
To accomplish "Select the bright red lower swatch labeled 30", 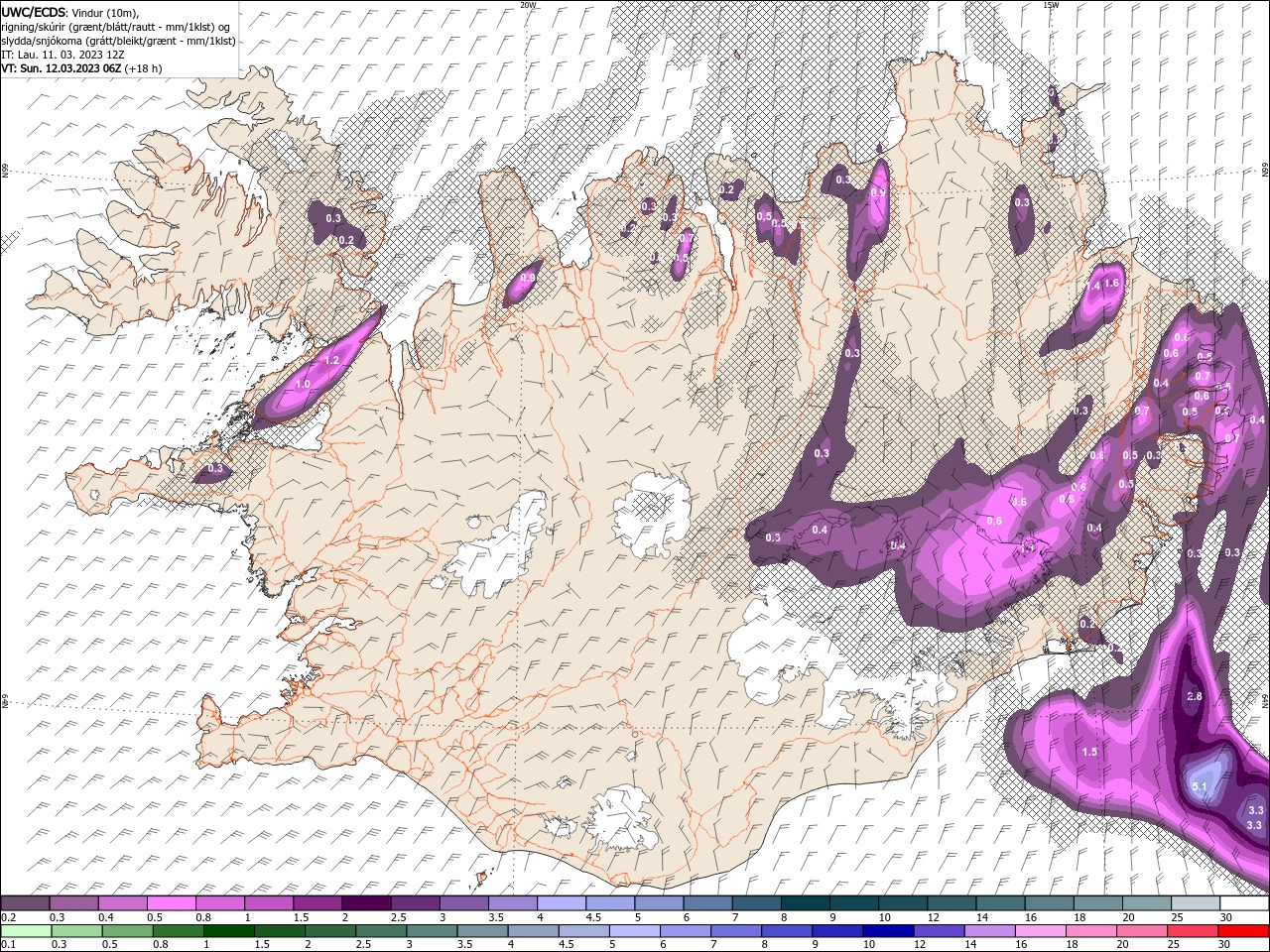I will (x=1242, y=931).
